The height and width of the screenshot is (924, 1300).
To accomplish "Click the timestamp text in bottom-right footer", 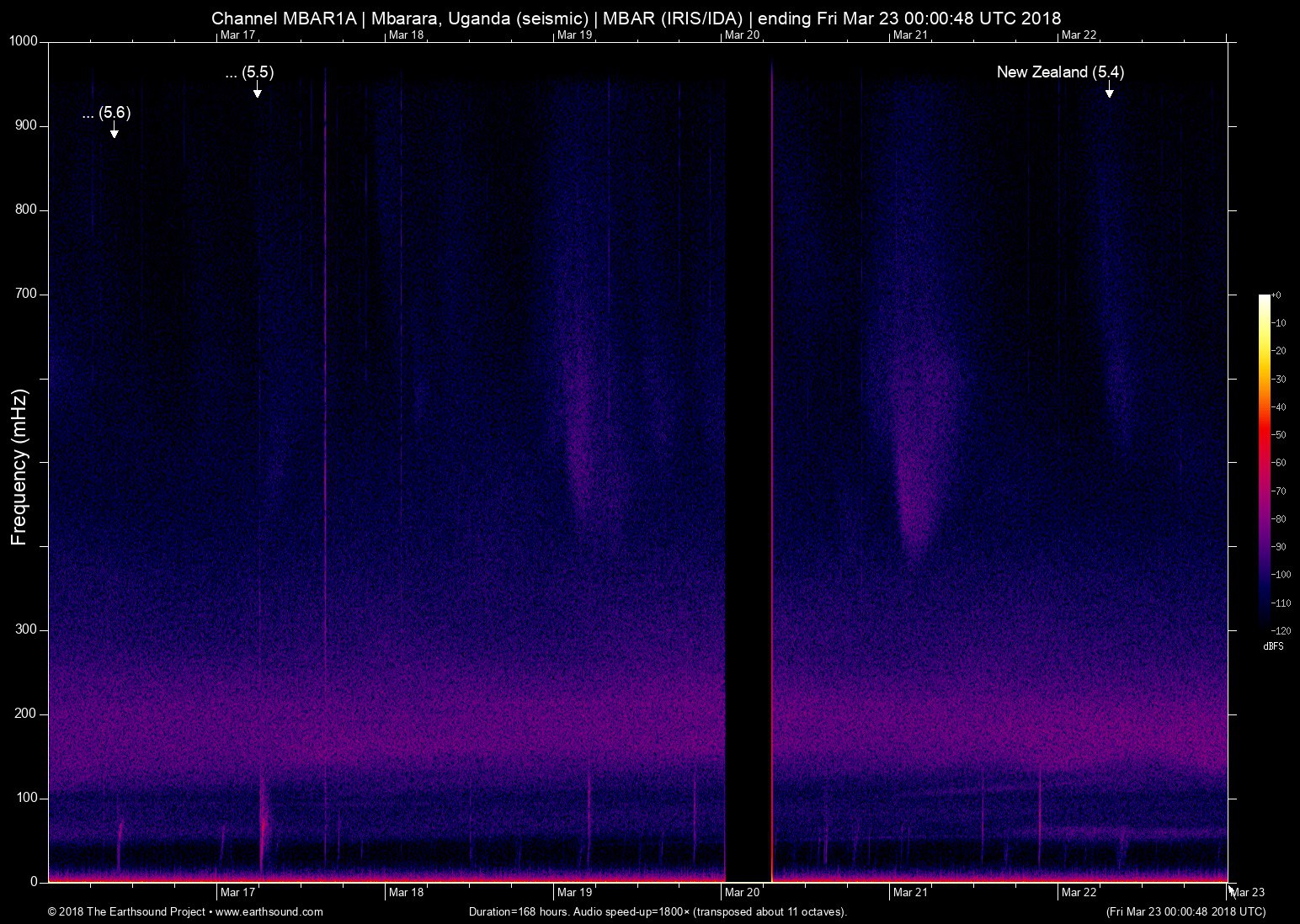I will (1185, 911).
